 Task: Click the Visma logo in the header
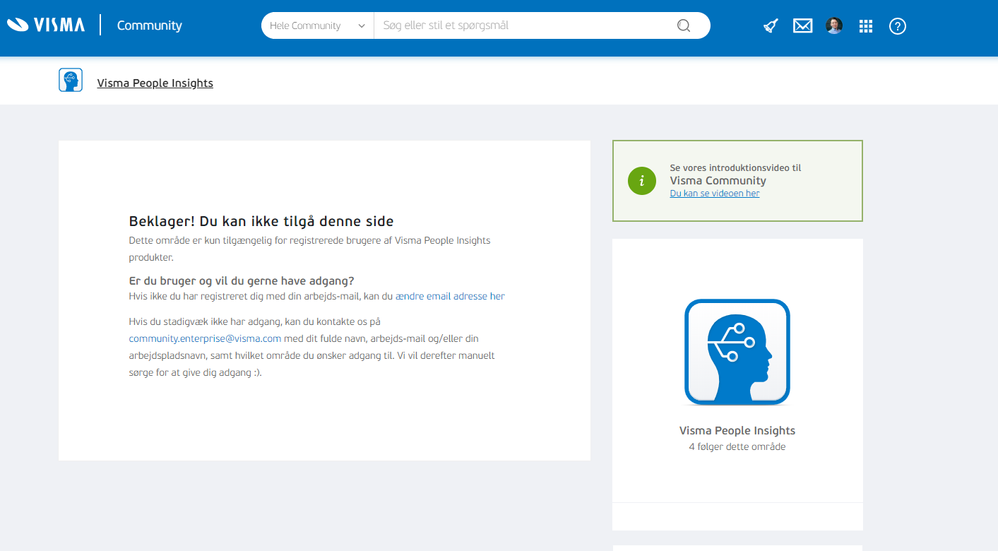pyautogui.click(x=46, y=25)
